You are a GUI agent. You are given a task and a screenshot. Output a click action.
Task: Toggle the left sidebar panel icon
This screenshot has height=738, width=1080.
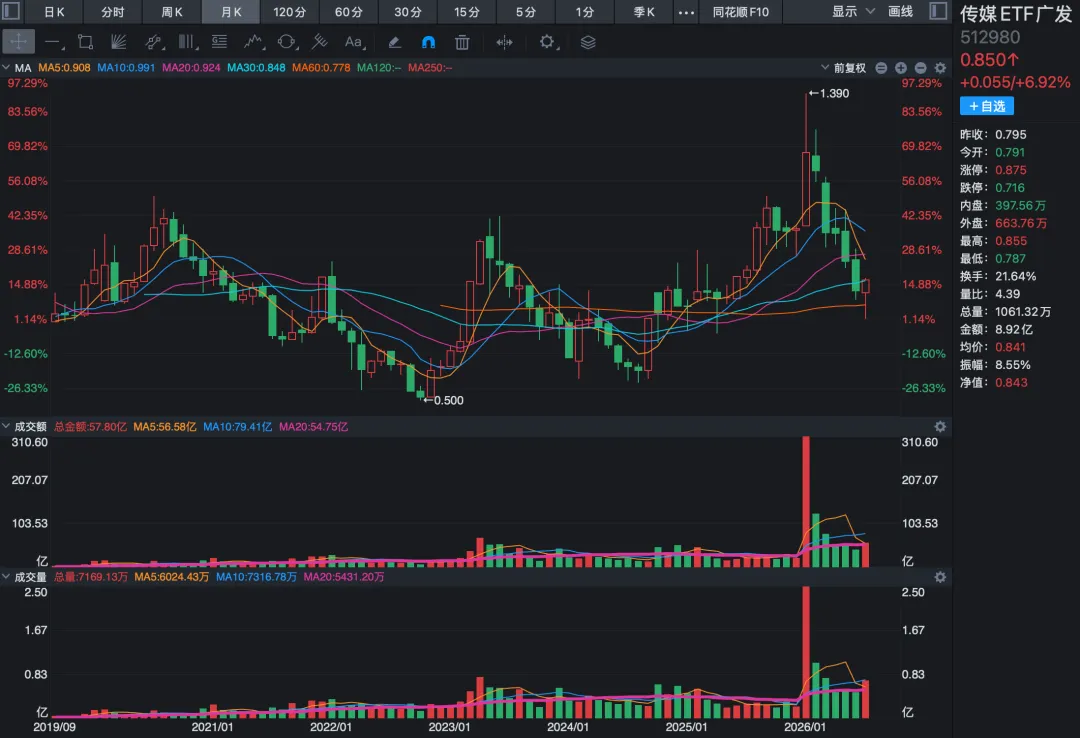pos(12,11)
